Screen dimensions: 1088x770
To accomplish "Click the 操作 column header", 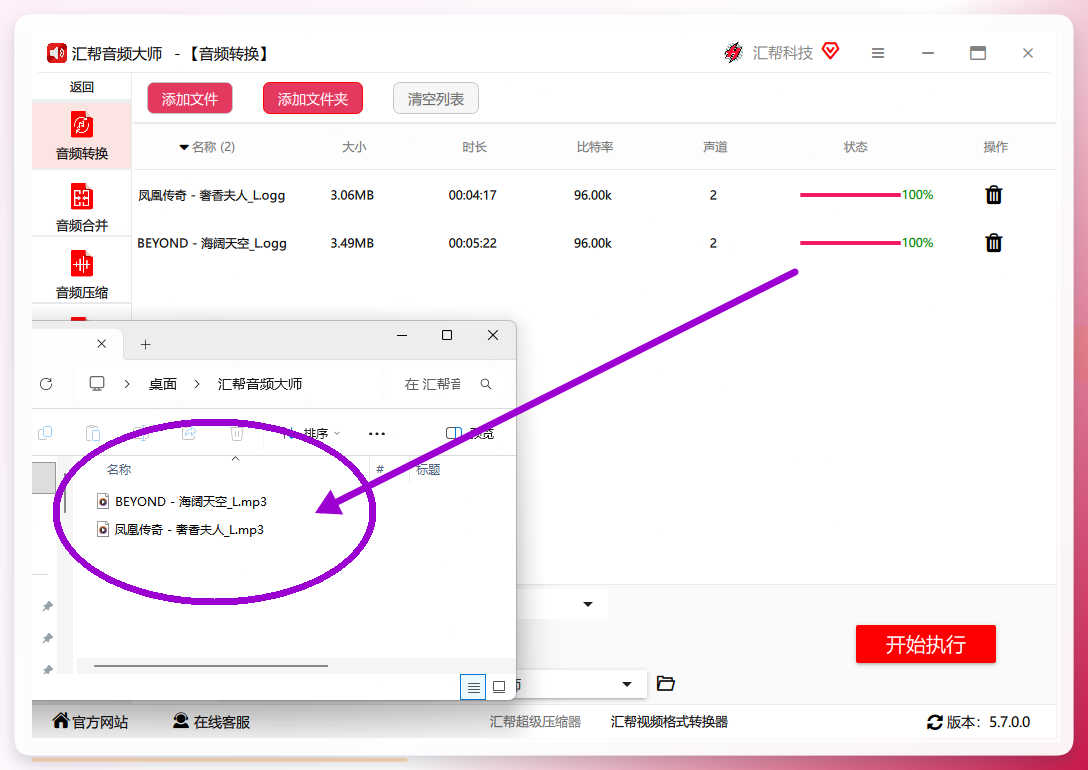I will tap(995, 147).
